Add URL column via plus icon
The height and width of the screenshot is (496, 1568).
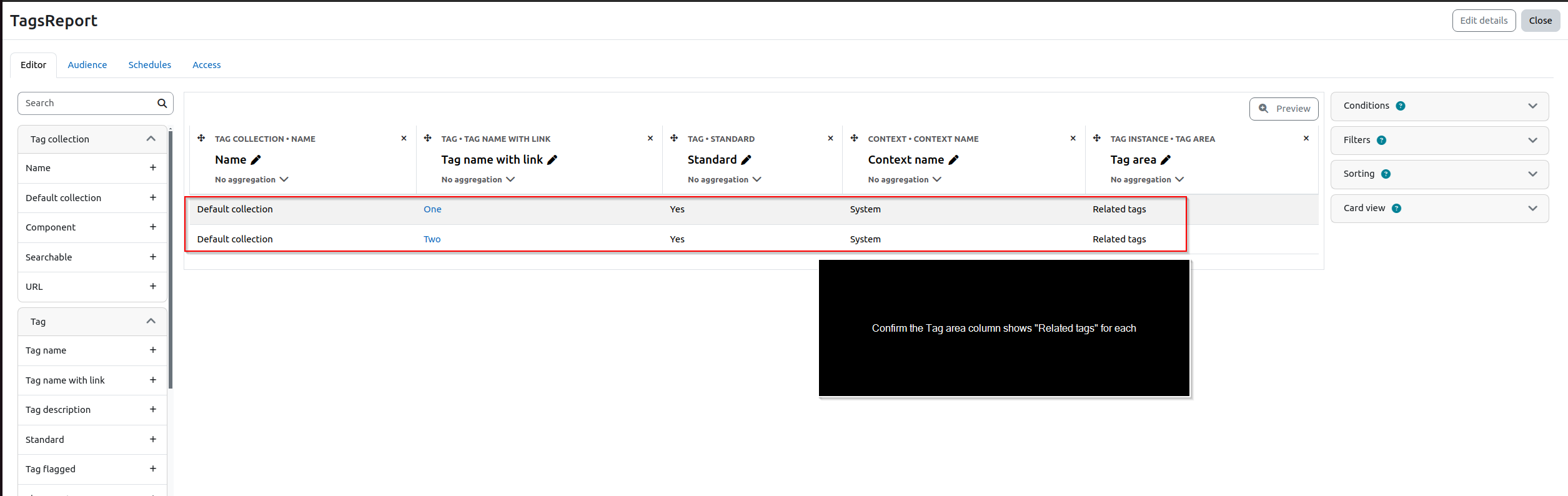pyautogui.click(x=152, y=286)
